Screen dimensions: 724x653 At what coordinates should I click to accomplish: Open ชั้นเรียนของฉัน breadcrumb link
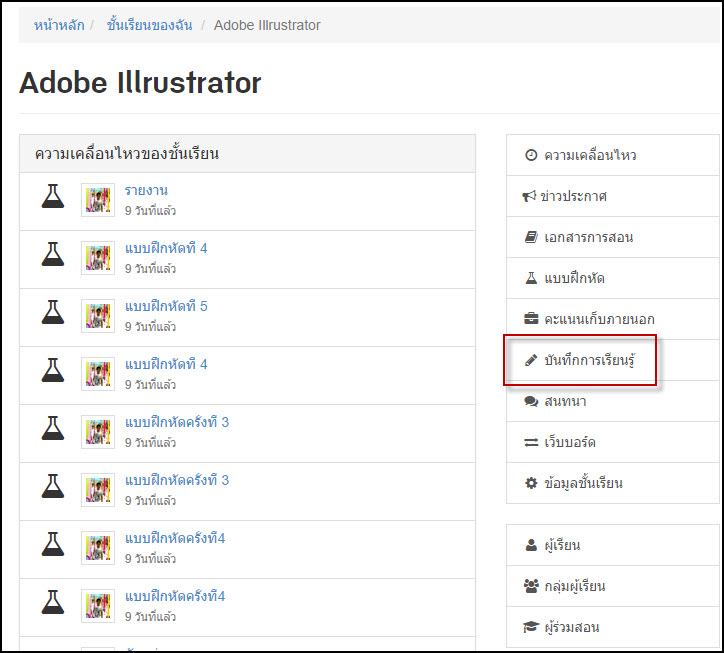click(150, 25)
